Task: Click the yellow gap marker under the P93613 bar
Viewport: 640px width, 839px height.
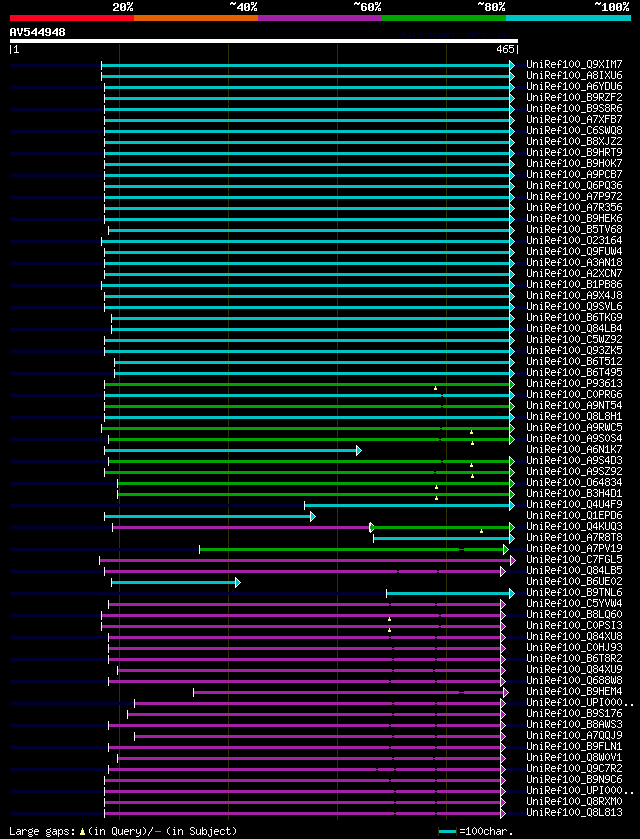Action: coord(436,388)
